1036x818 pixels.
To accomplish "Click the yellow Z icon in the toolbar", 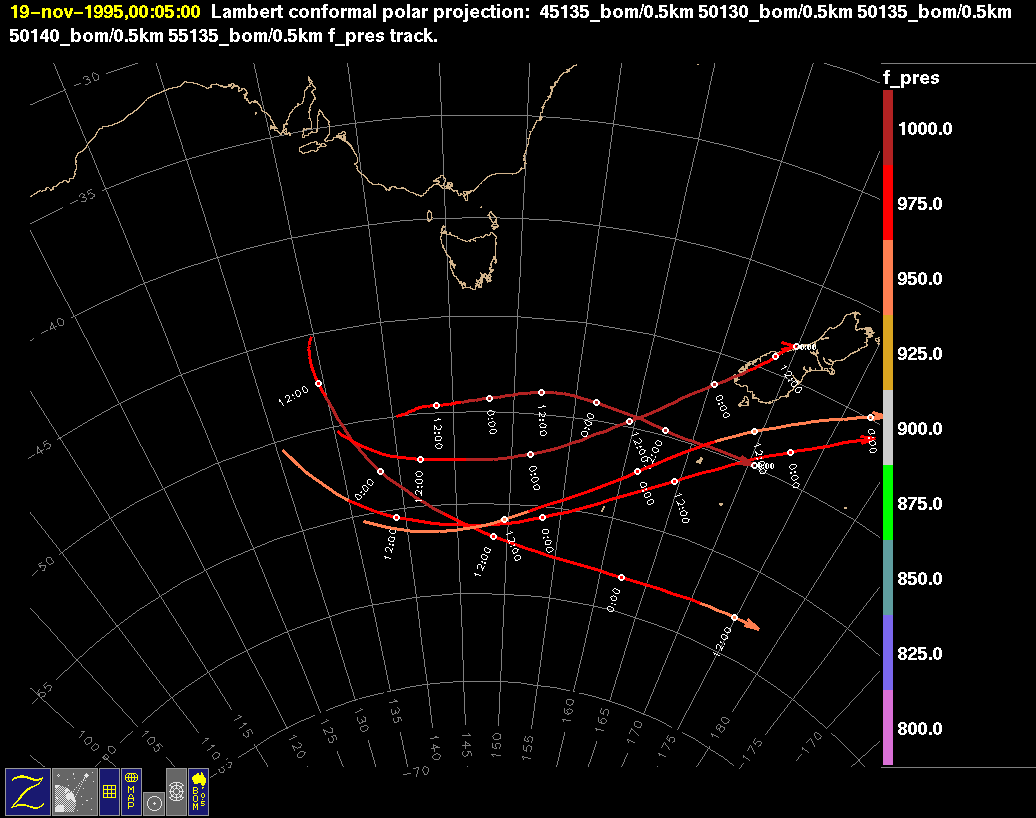I will pos(27,791).
